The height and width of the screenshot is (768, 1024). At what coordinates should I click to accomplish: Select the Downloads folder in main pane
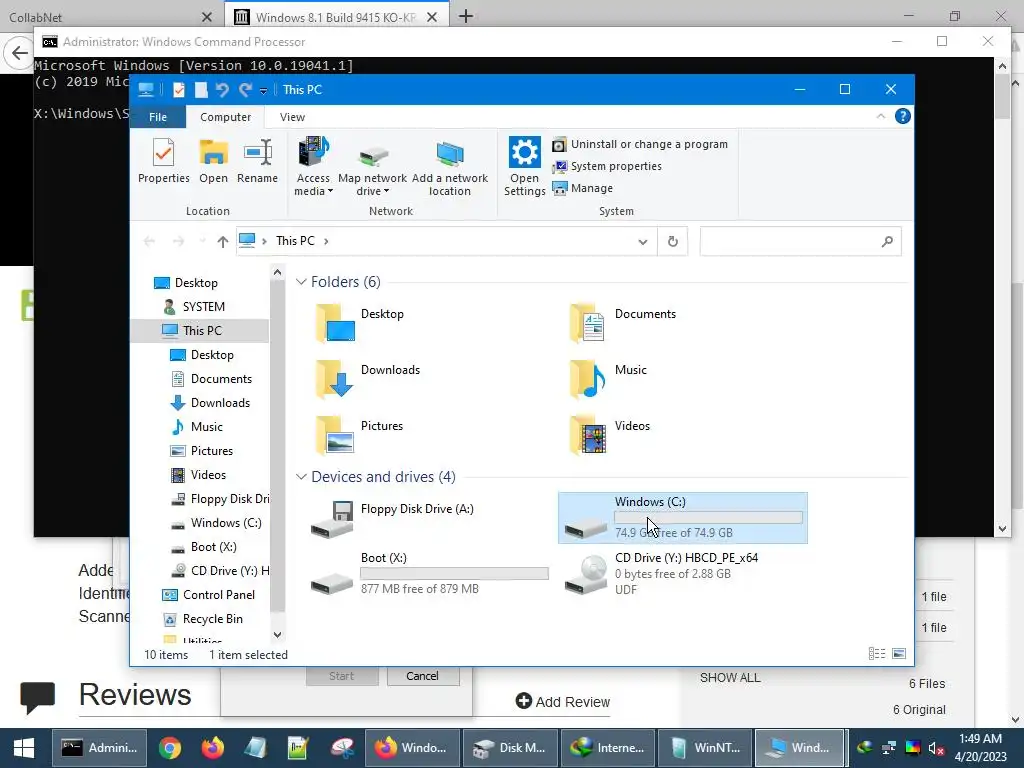[368, 379]
